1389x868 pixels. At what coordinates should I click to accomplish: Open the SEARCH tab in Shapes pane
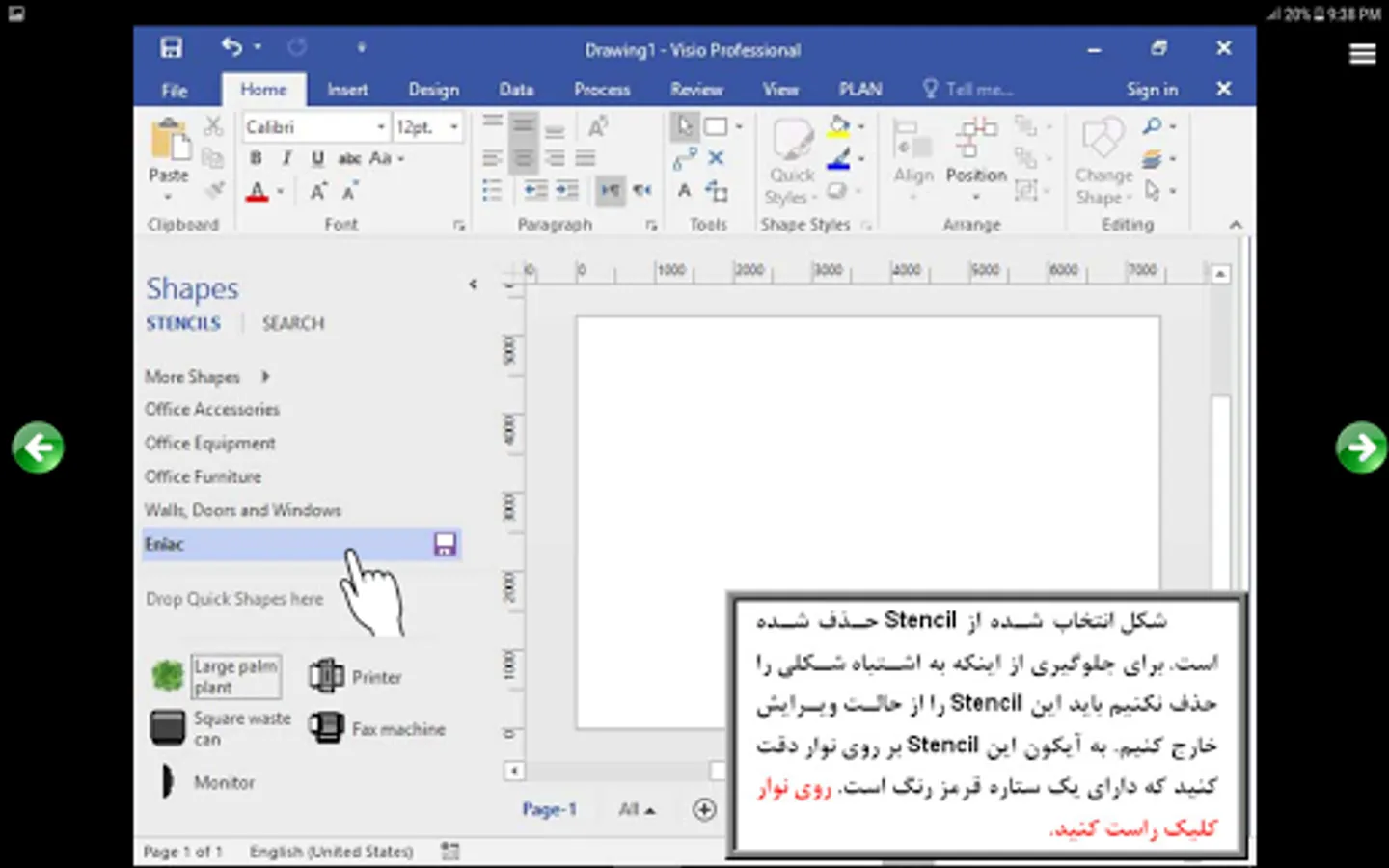click(x=293, y=323)
